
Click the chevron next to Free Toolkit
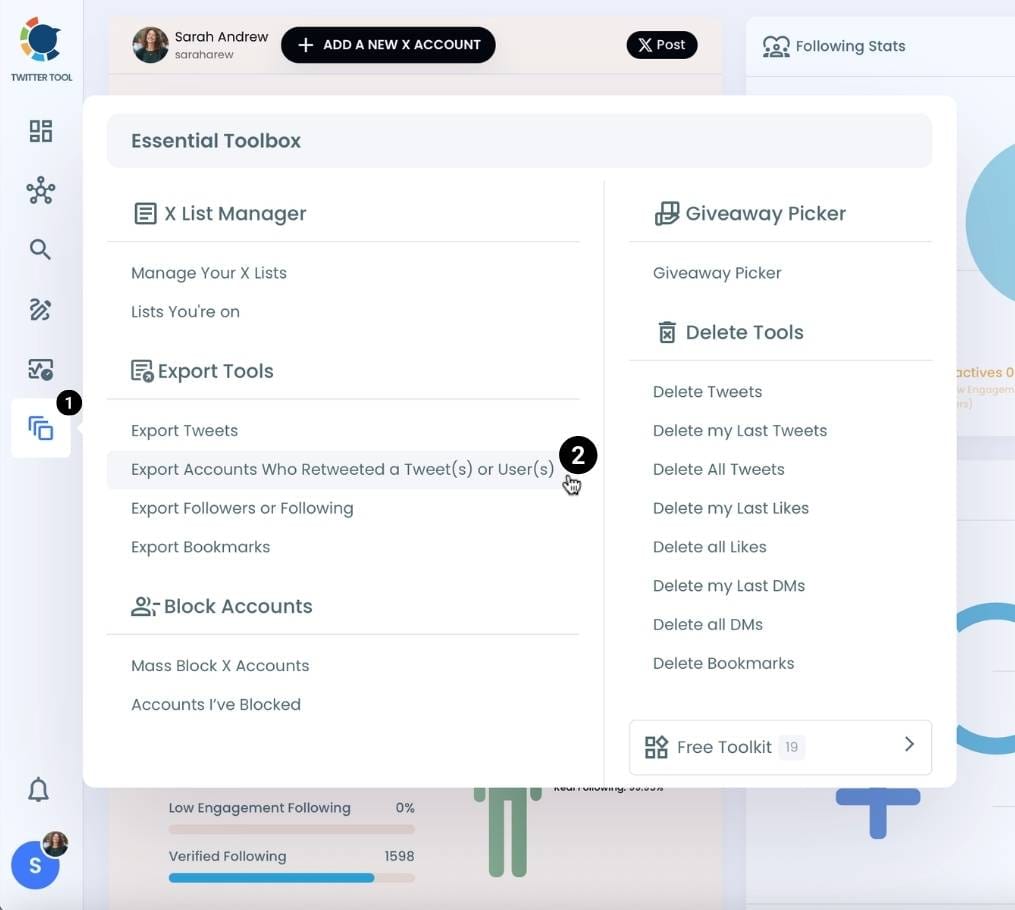tap(909, 744)
